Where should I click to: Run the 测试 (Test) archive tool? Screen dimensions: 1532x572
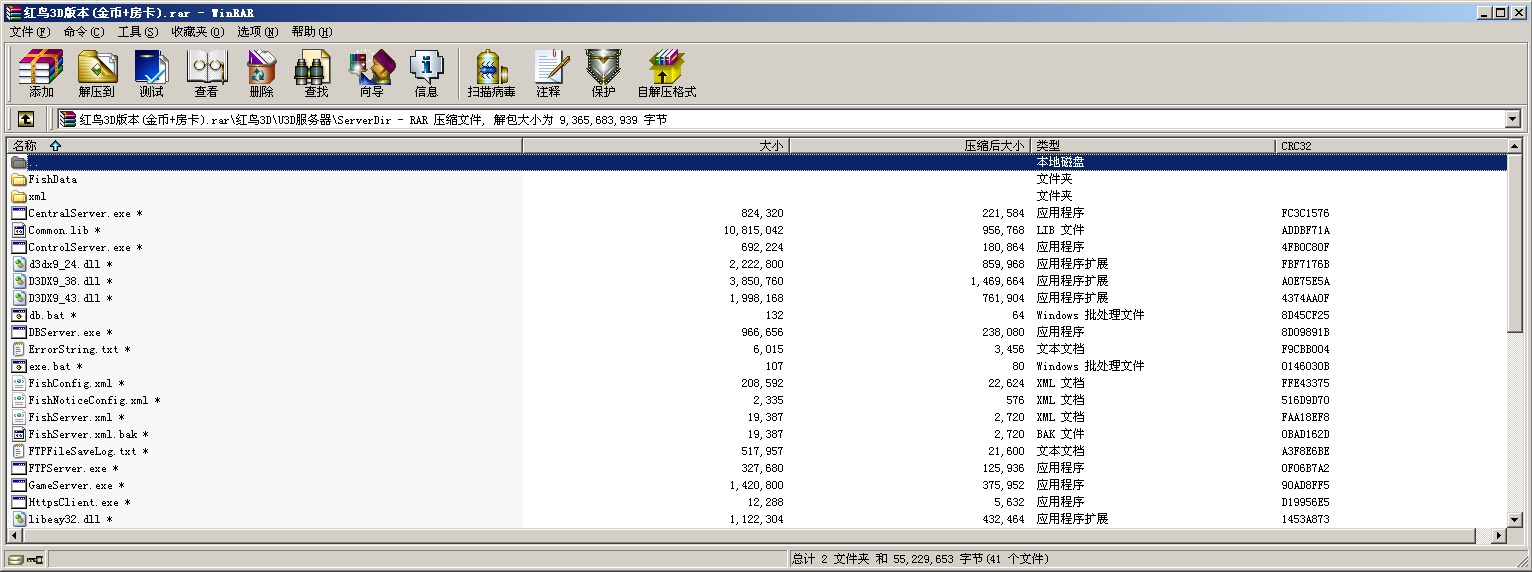pos(151,73)
